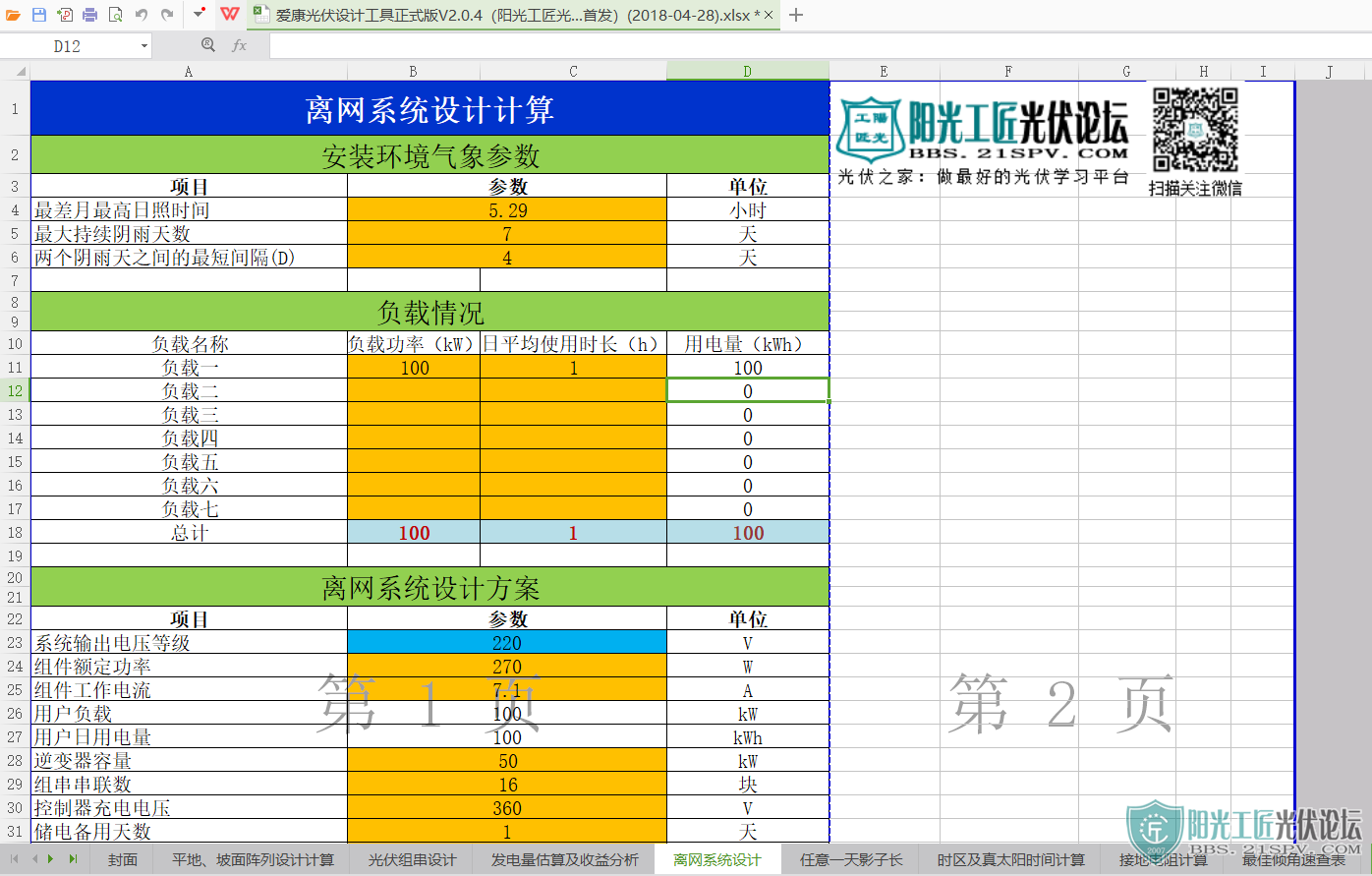The width and height of the screenshot is (1372, 876).
Task: Select the 储电备用天数 label cell
Action: pos(190,831)
